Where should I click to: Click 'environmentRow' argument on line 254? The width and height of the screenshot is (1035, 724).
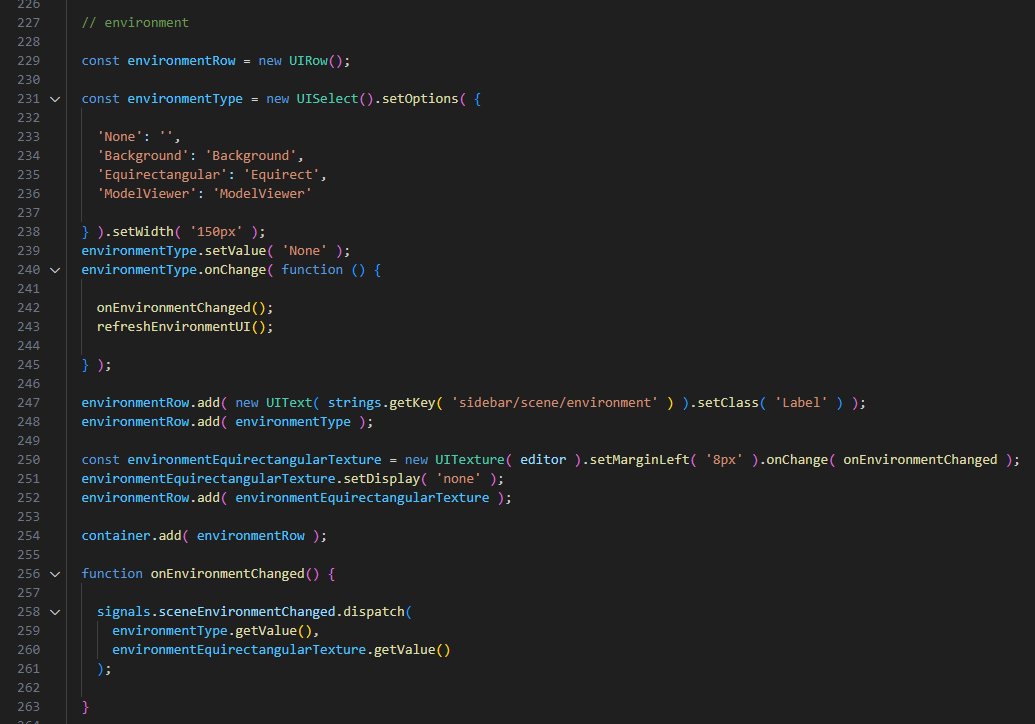[x=250, y=536]
